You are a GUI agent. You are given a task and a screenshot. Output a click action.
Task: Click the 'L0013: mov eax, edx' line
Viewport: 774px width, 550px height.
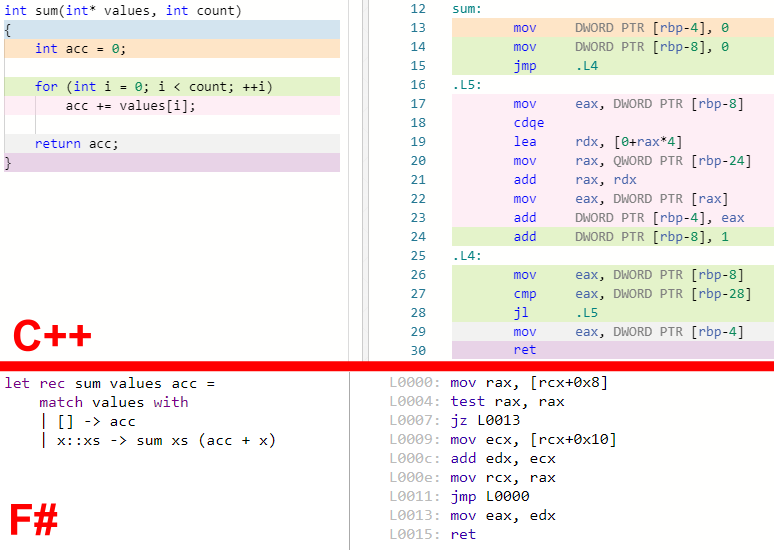point(472,515)
